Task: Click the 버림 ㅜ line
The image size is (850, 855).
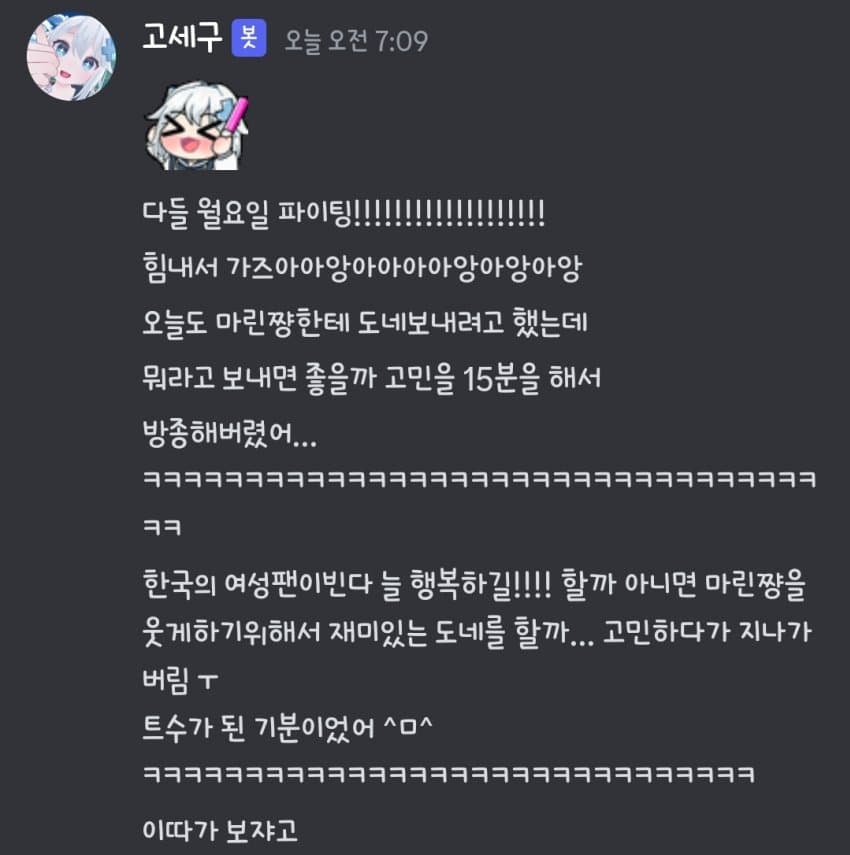Action: pyautogui.click(x=180, y=680)
